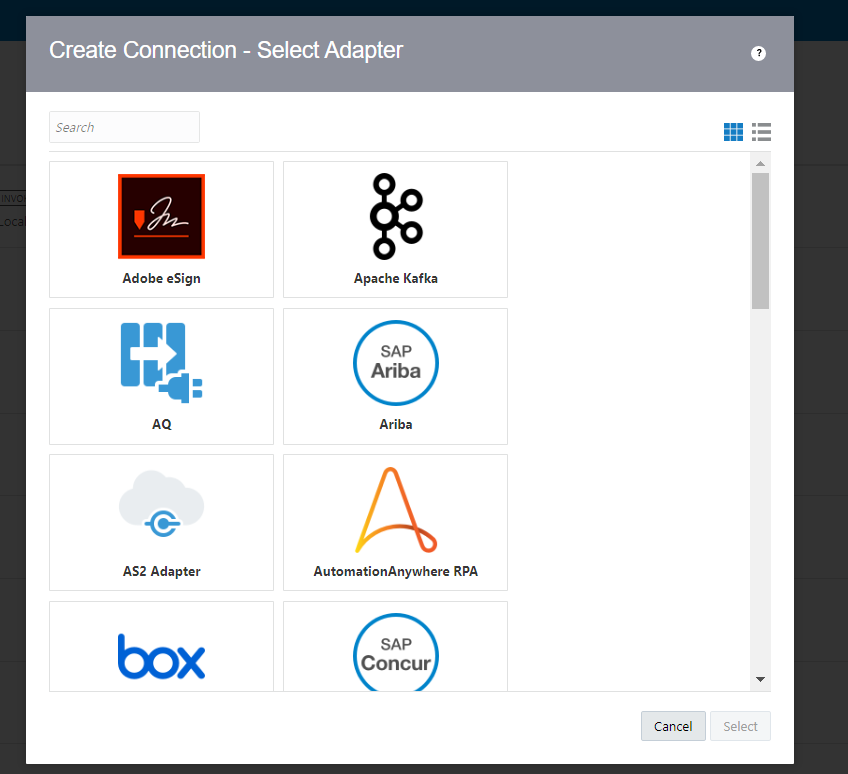This screenshot has width=848, height=774.
Task: Click the scrollbar down arrow
Action: point(760,679)
